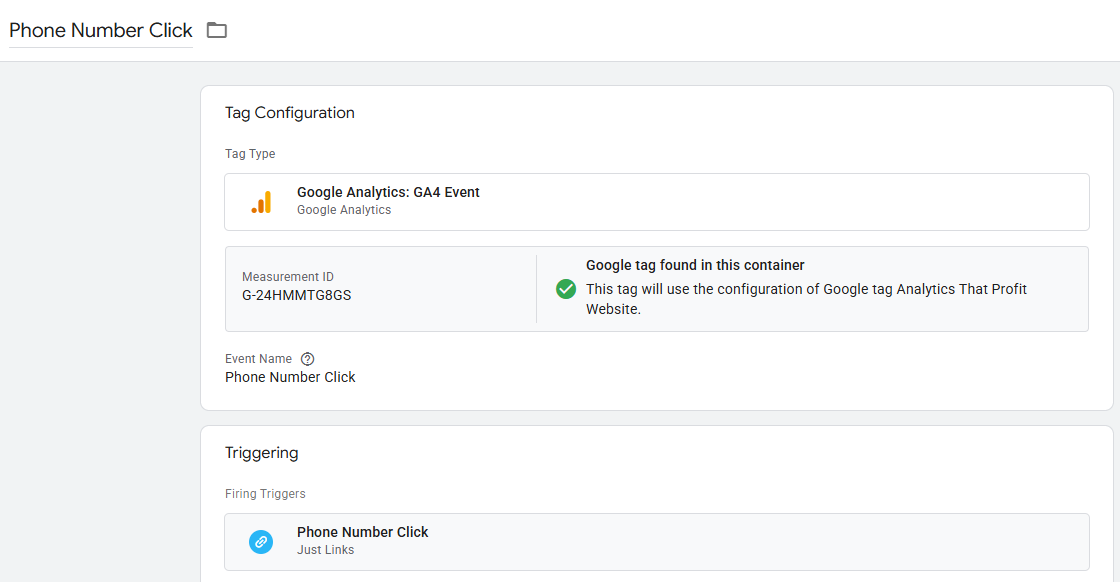
Task: Click the Just Links trigger label text
Action: (x=325, y=548)
